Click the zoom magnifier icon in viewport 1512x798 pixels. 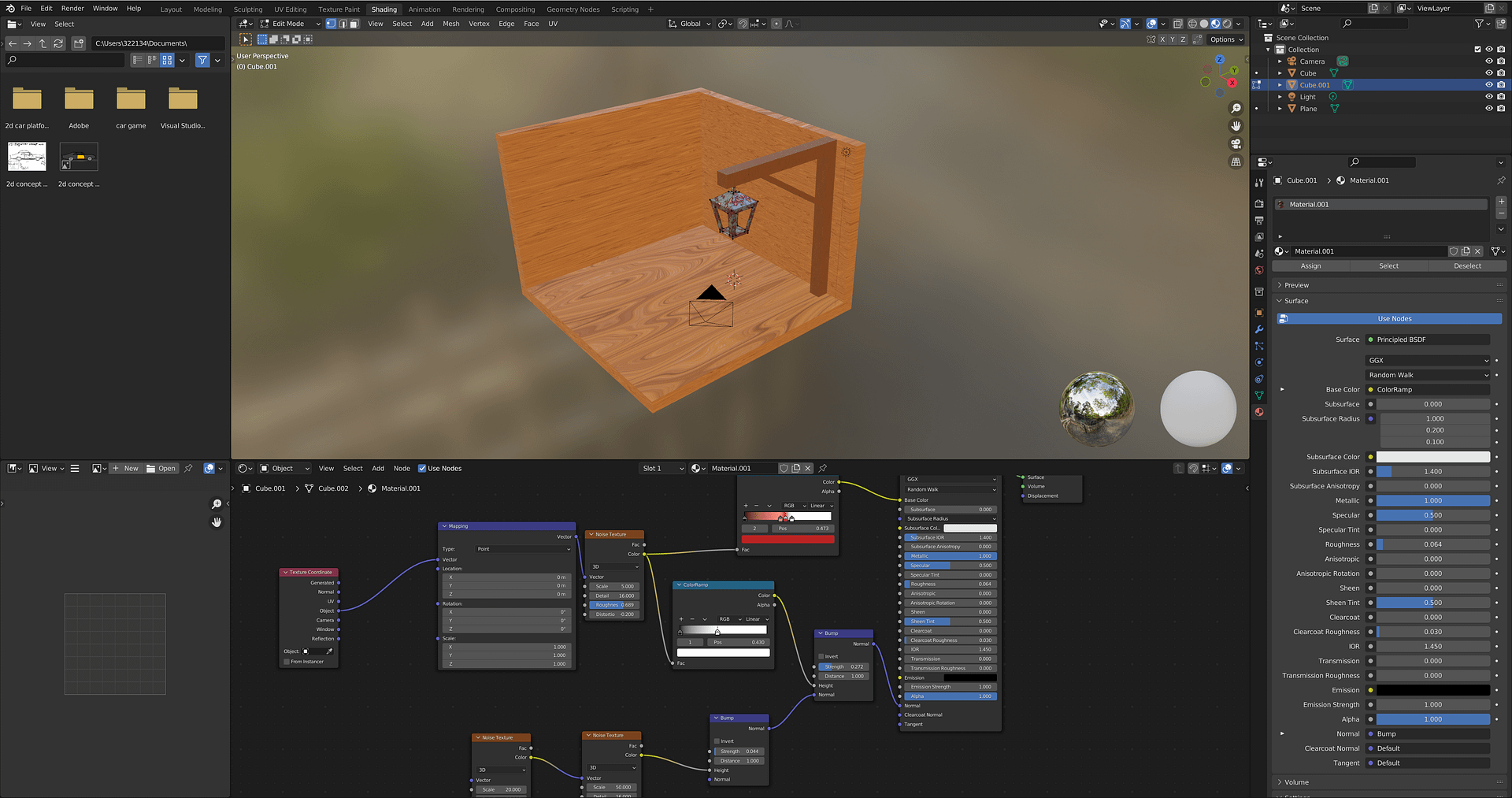tap(1236, 109)
